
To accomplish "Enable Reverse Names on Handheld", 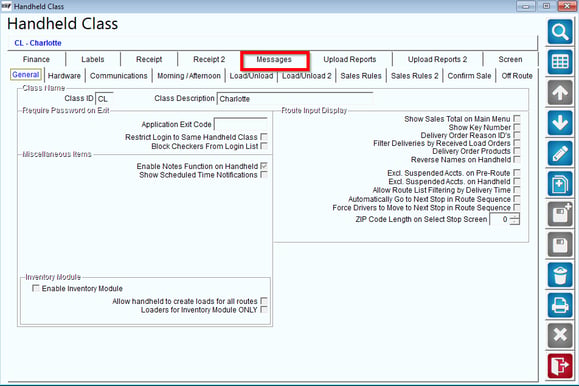I will click(x=517, y=160).
